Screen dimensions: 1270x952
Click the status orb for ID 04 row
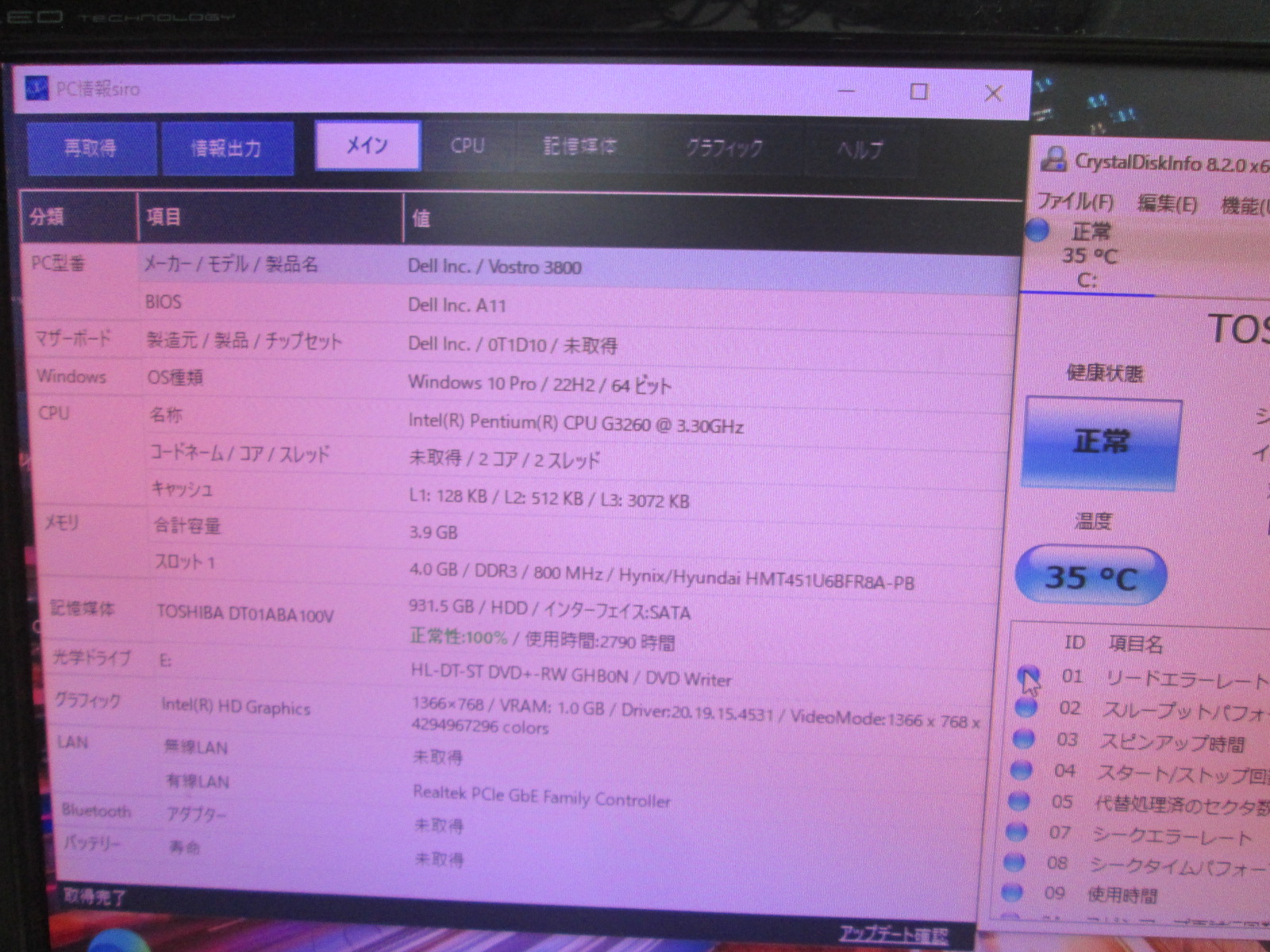tap(1021, 770)
